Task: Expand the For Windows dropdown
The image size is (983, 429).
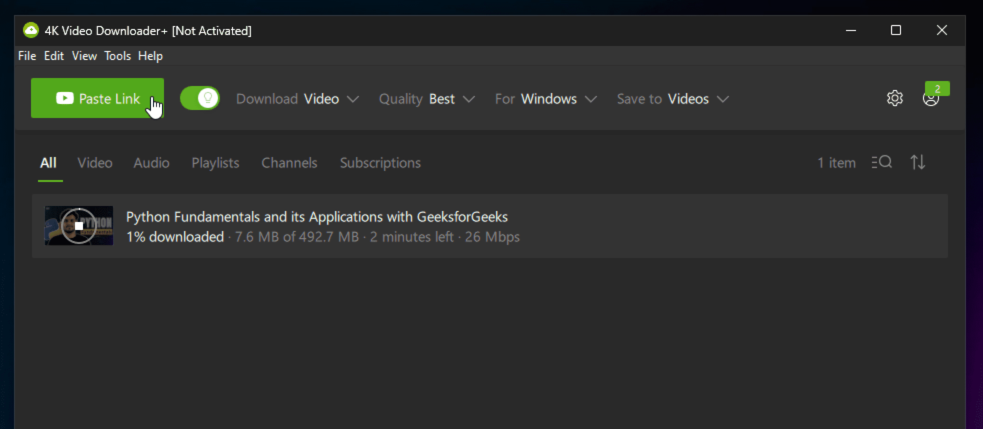Action: 545,99
